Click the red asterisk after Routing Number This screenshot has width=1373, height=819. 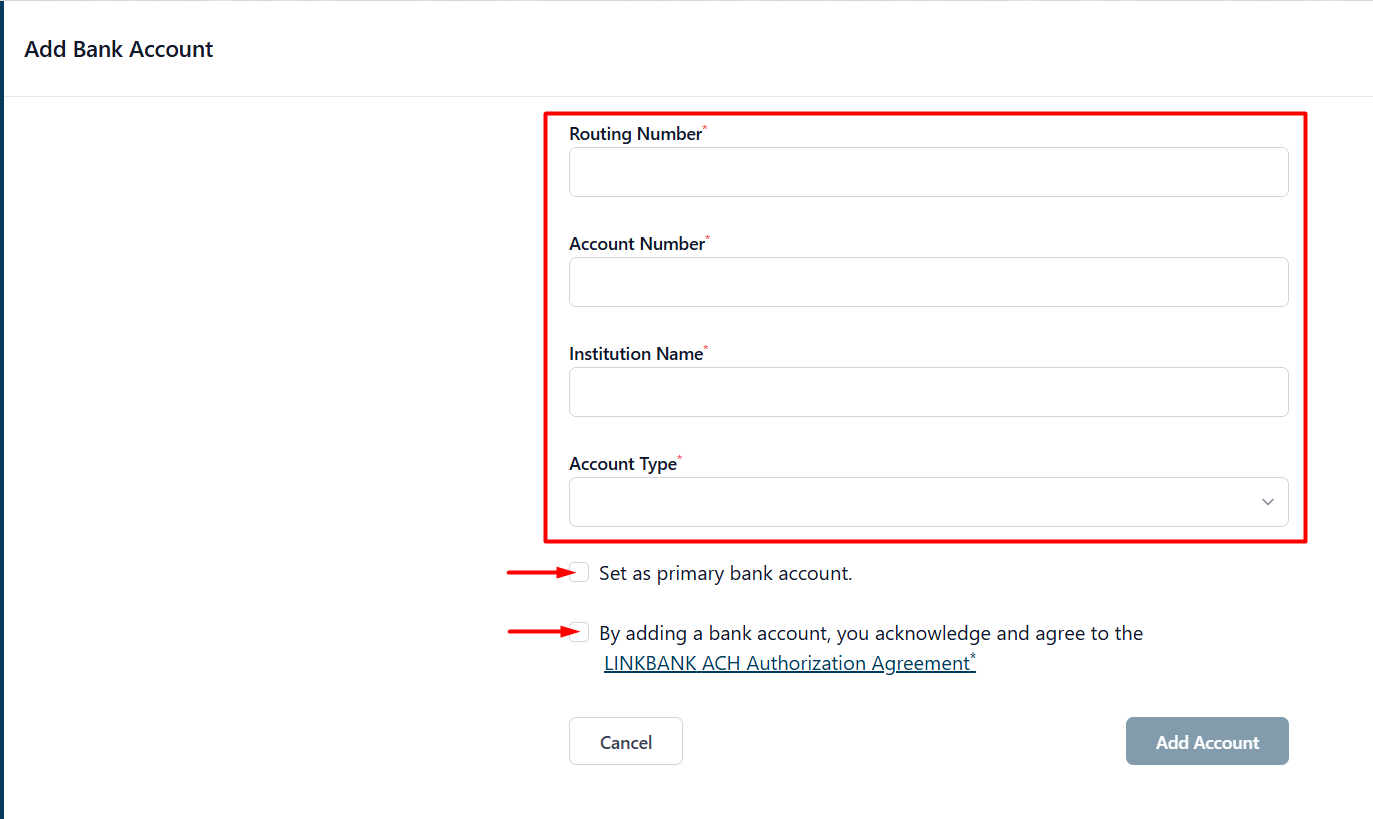pyautogui.click(x=705, y=129)
